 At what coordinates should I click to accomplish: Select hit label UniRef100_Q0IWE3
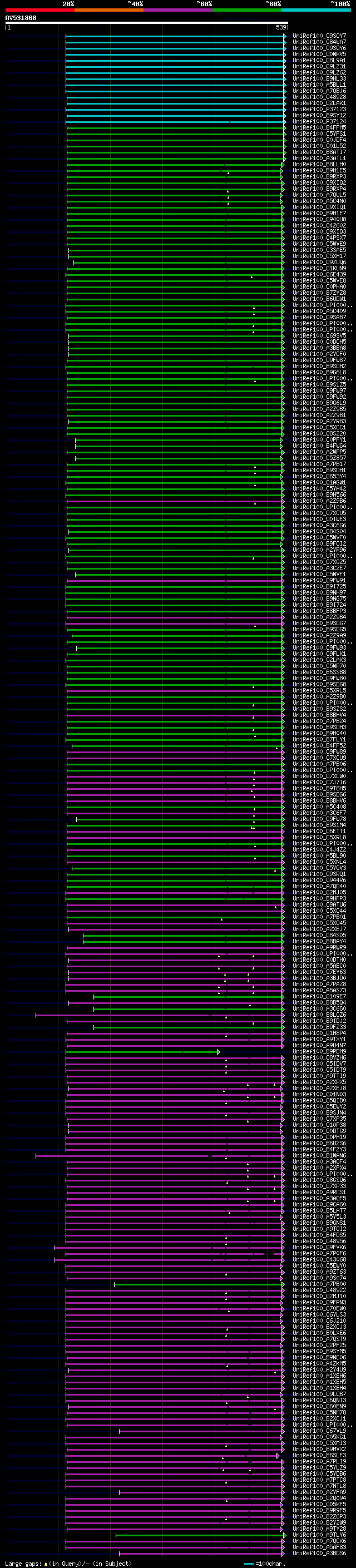tap(319, 519)
